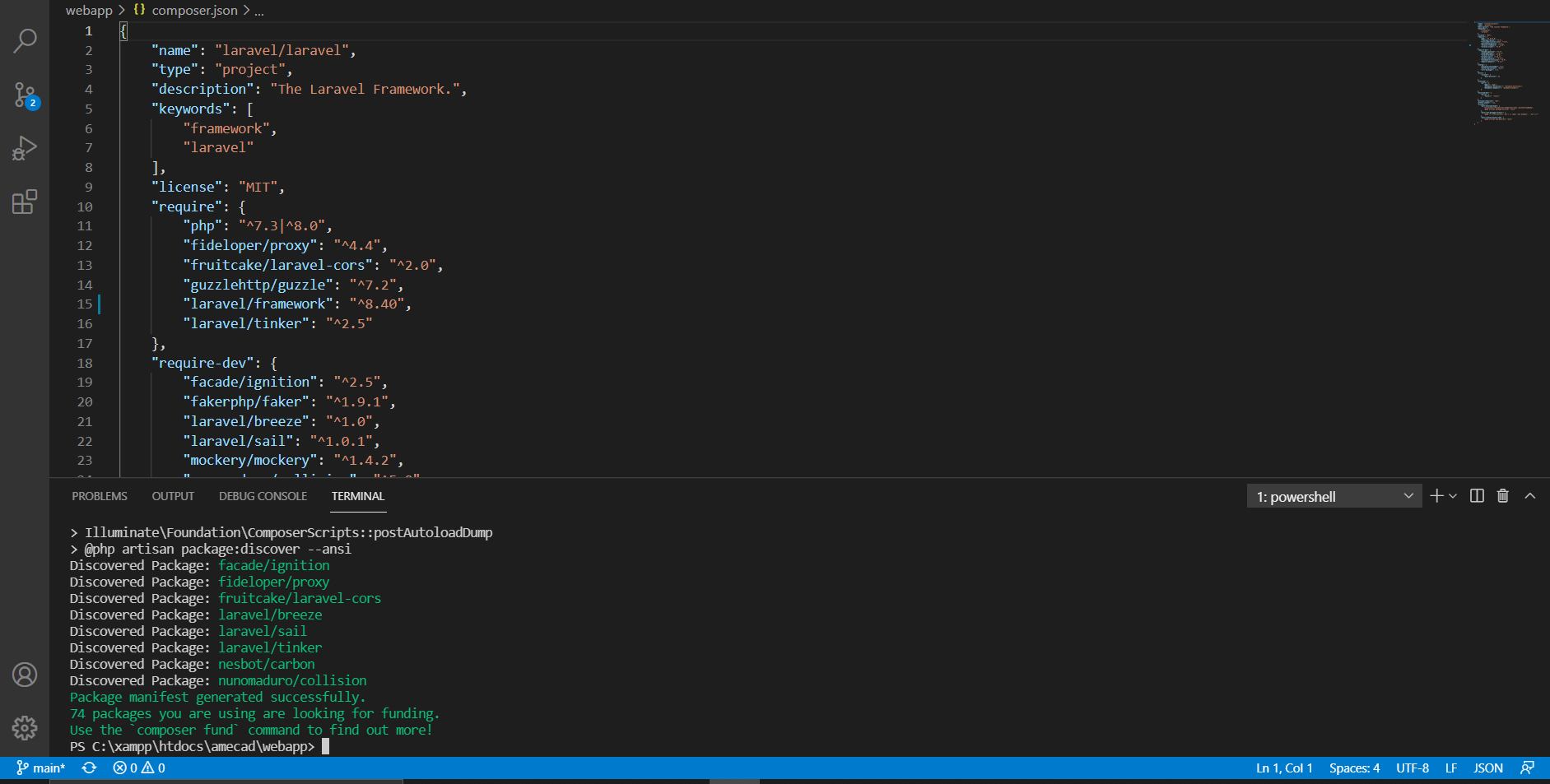Click the new terminal plus icon

tap(1436, 496)
